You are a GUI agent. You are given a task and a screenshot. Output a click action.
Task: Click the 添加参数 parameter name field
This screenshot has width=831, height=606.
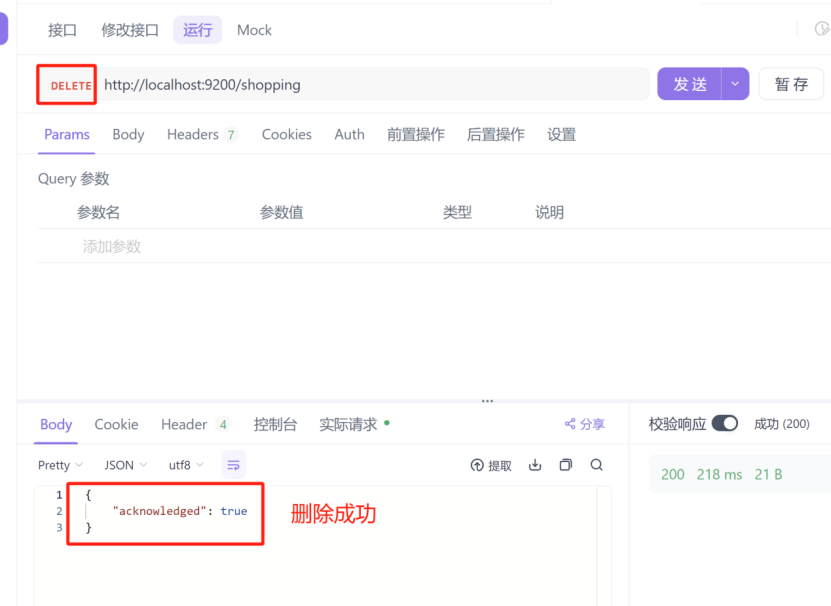point(111,247)
